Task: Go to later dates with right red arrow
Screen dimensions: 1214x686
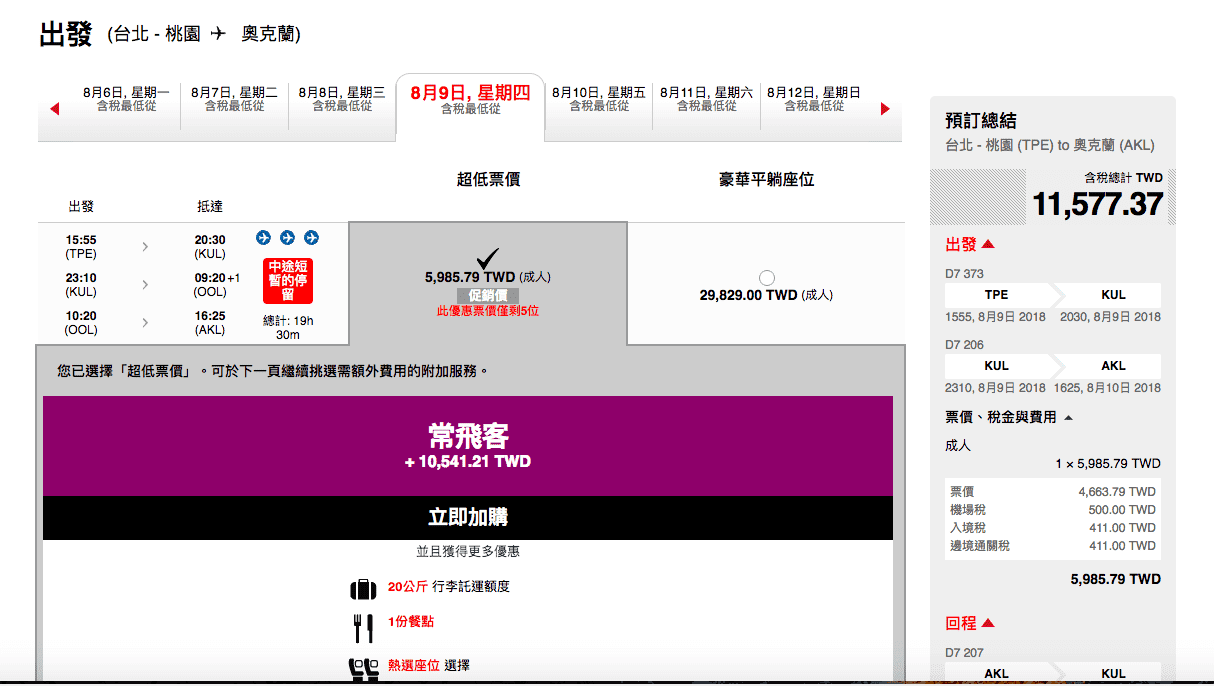Action: (x=885, y=109)
